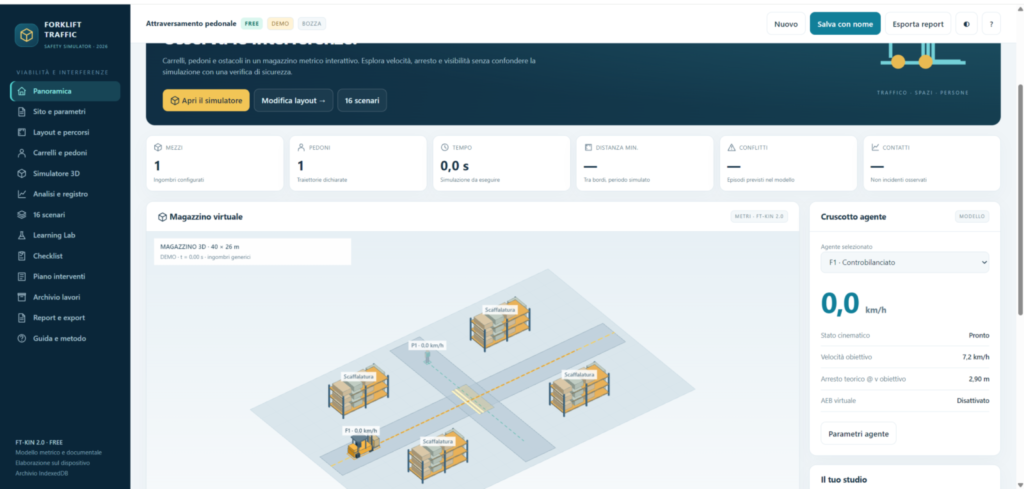The image size is (1024, 489).
Task: Click the page vertical scrollbar
Action: click(x=1019, y=196)
